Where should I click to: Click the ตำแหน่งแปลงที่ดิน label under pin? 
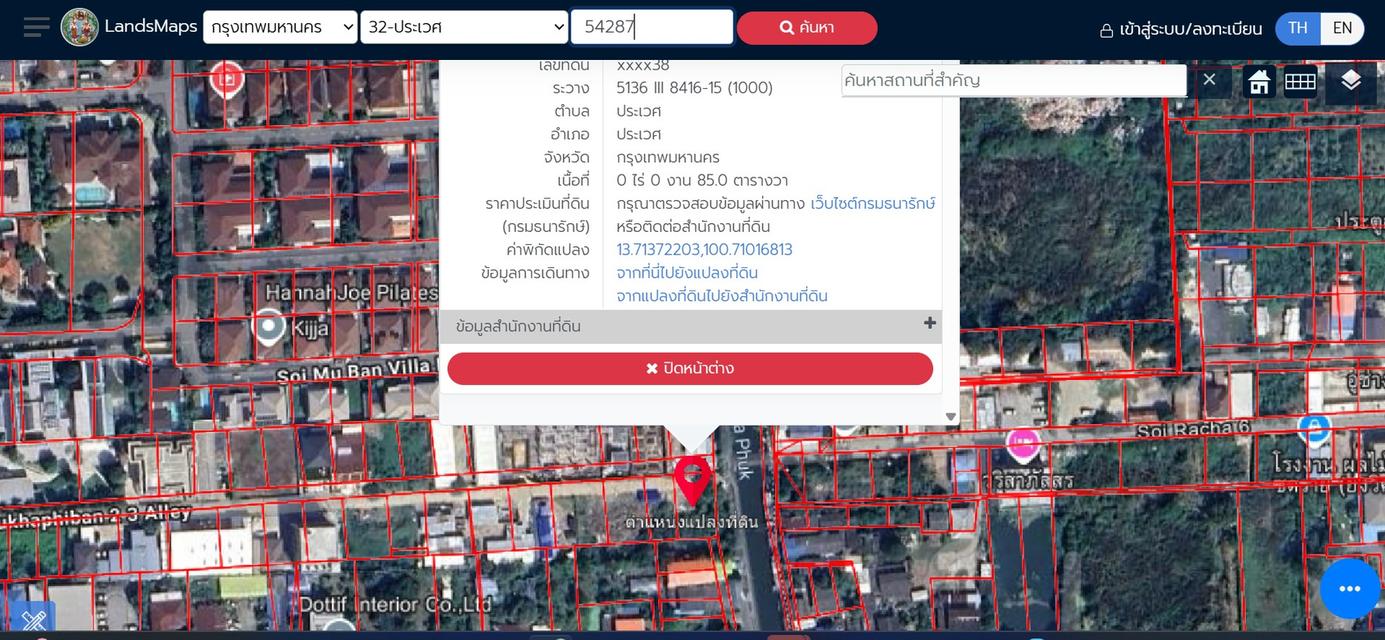(x=692, y=522)
